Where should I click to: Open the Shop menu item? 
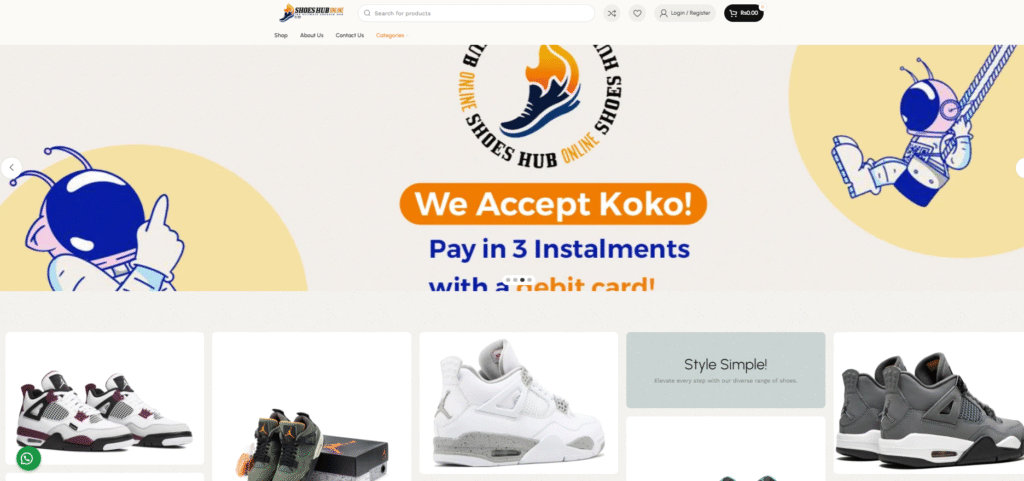point(281,35)
